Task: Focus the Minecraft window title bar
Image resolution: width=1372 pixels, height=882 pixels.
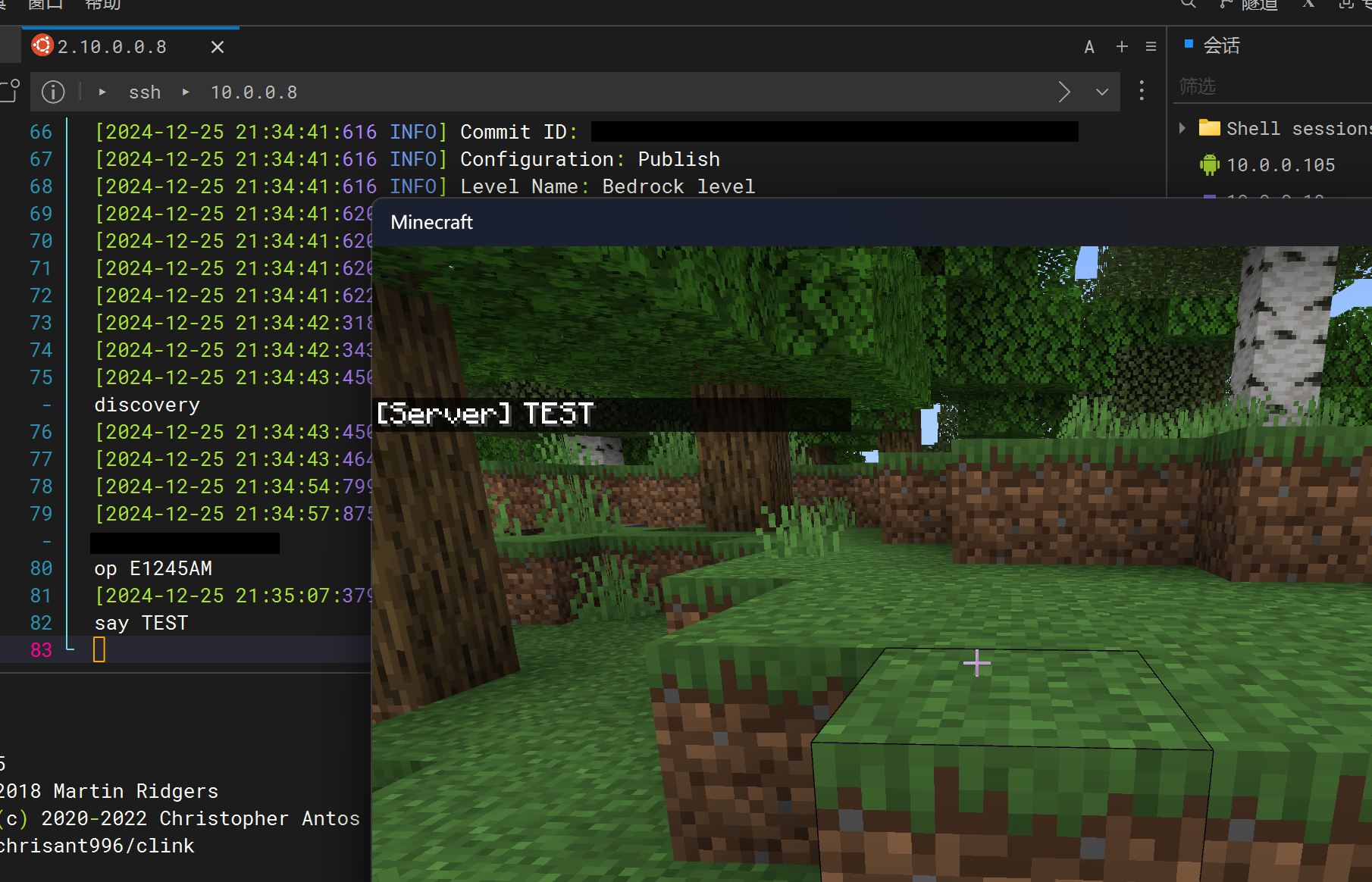Action: click(872, 222)
